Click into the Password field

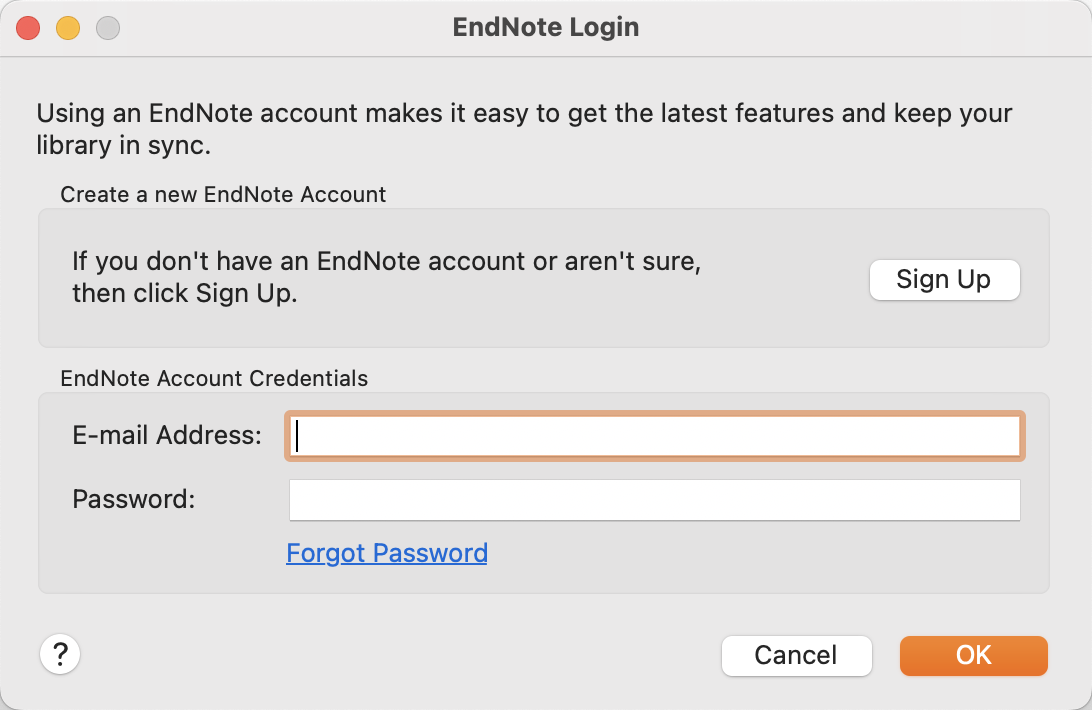[x=655, y=500]
